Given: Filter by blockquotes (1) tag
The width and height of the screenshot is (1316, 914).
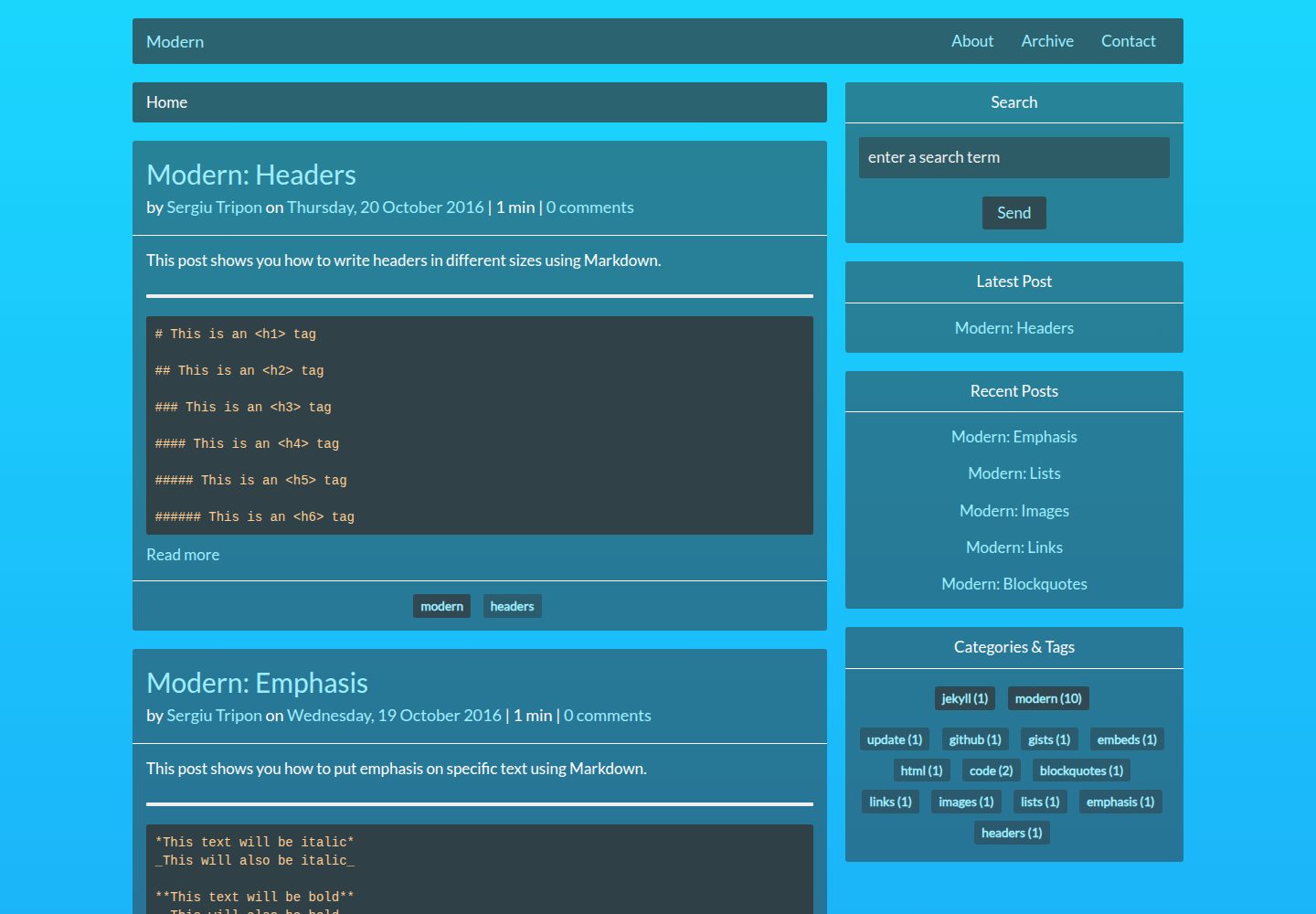Looking at the screenshot, I should (x=1081, y=771).
